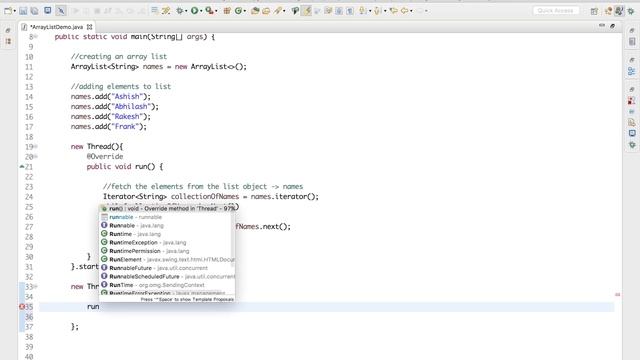Click the Back navigation arrow
640x360 pixels.
click(x=404, y=11)
